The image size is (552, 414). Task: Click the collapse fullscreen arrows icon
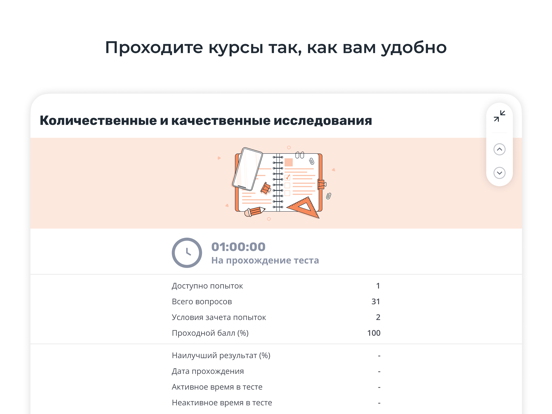pos(499,116)
